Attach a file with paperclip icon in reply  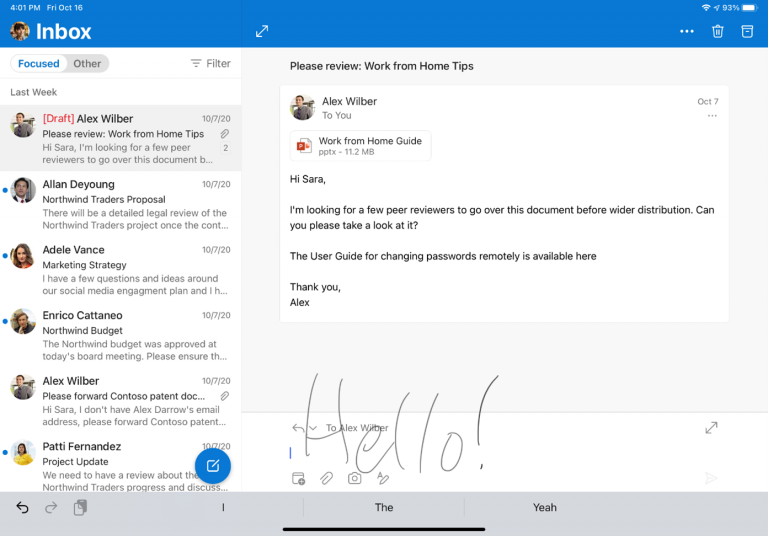[x=327, y=478]
